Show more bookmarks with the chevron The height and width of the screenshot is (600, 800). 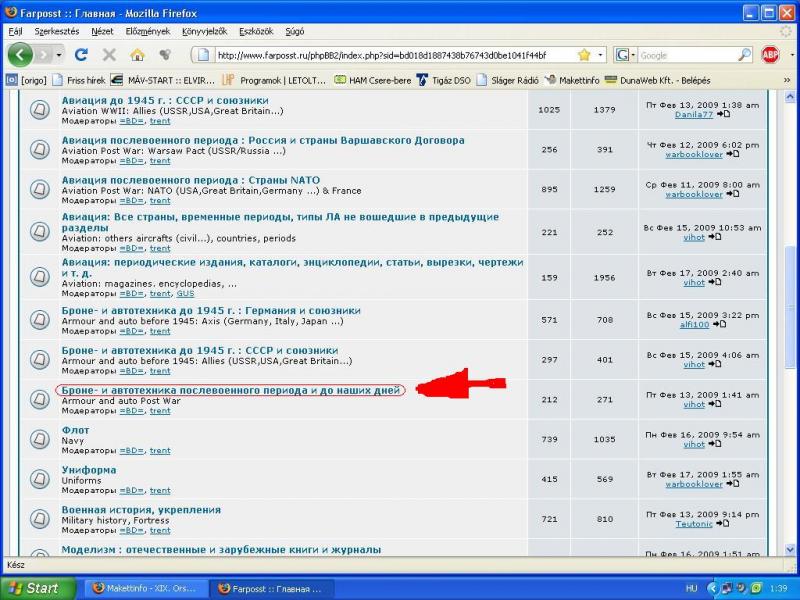click(786, 80)
